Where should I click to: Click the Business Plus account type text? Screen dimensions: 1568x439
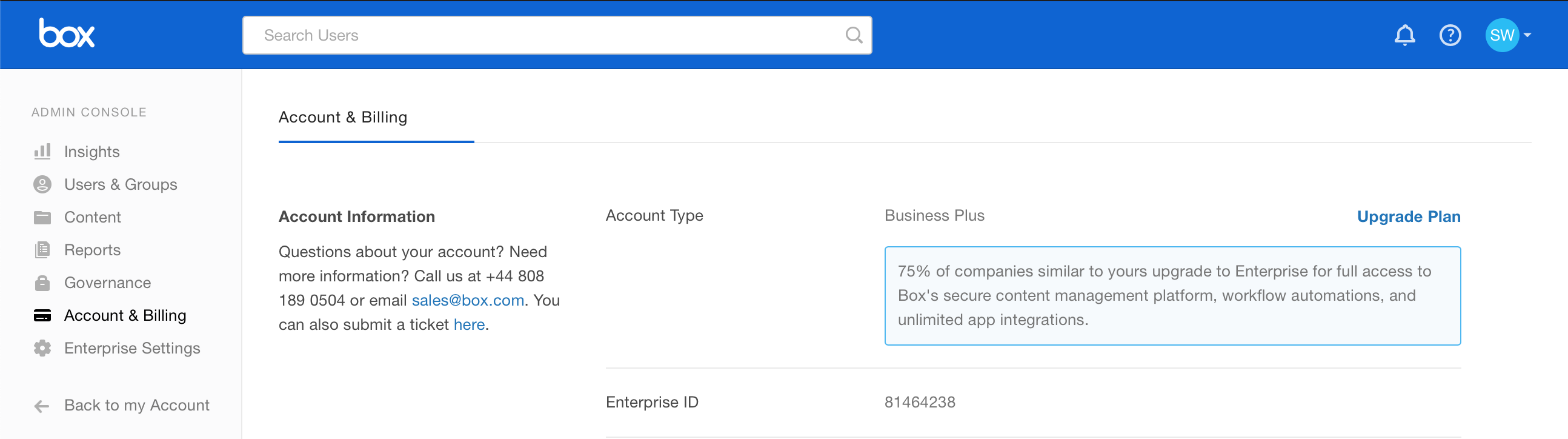[934, 215]
